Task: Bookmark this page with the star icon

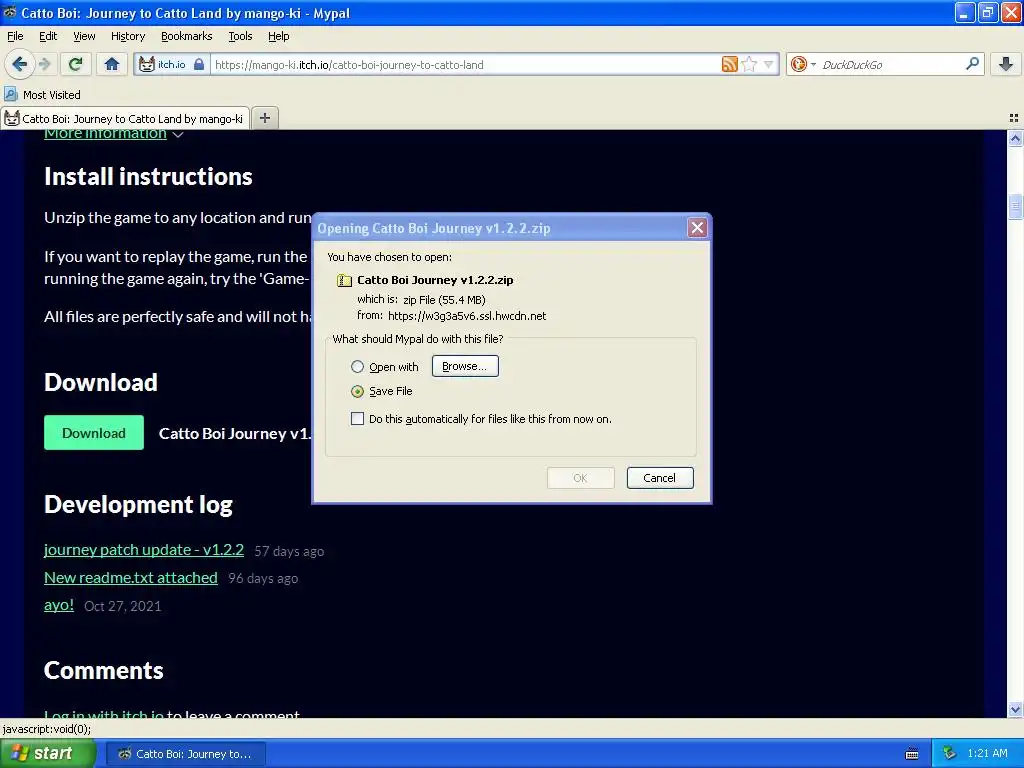Action: 749,64
